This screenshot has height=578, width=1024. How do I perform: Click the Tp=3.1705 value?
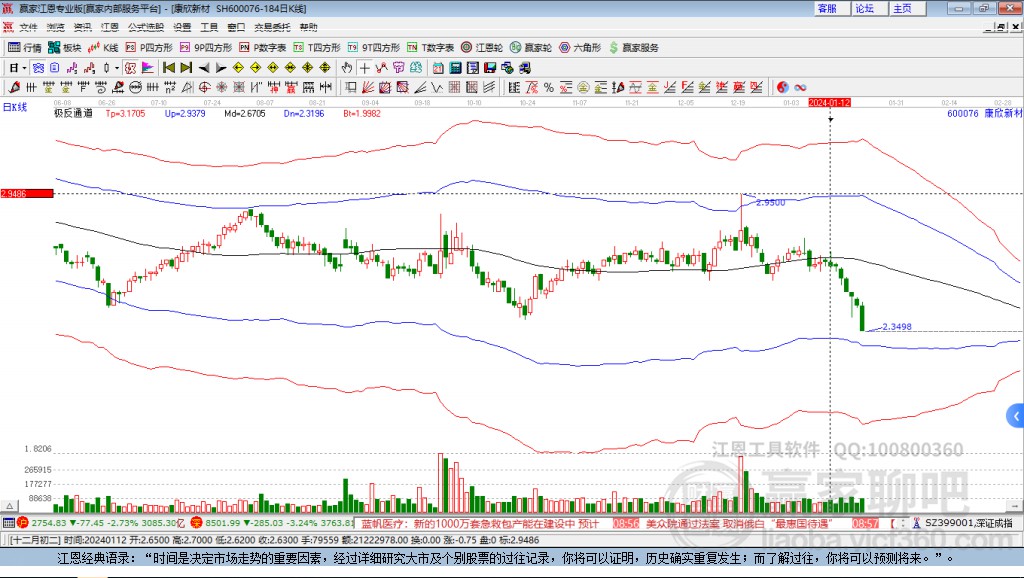pyautogui.click(x=125, y=113)
